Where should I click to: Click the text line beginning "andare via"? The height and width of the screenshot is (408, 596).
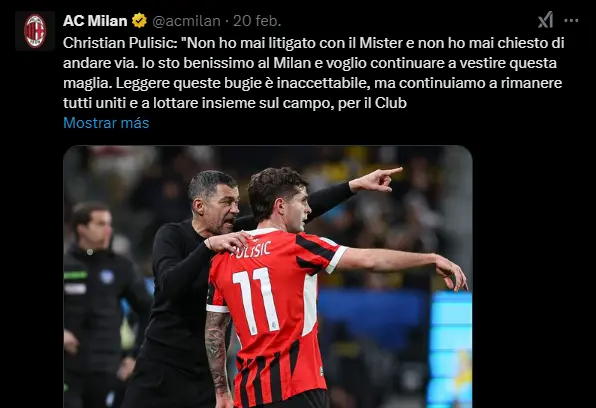tap(310, 63)
